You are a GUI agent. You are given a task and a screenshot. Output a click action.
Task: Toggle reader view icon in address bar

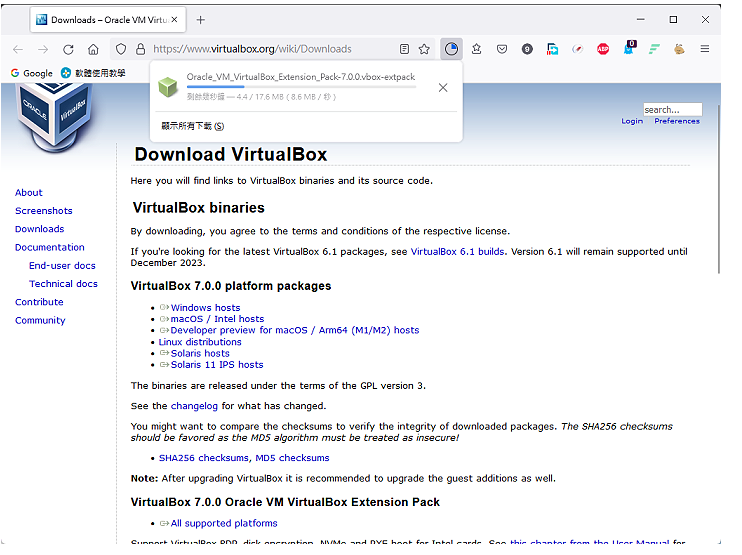(x=404, y=49)
